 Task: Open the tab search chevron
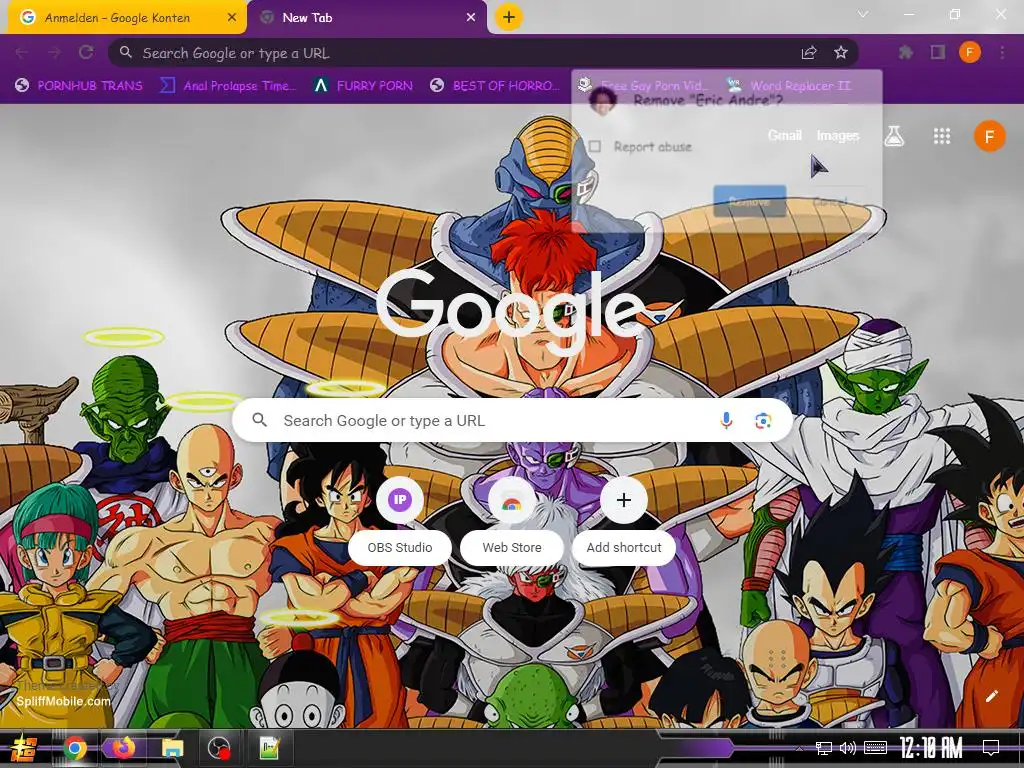point(863,14)
